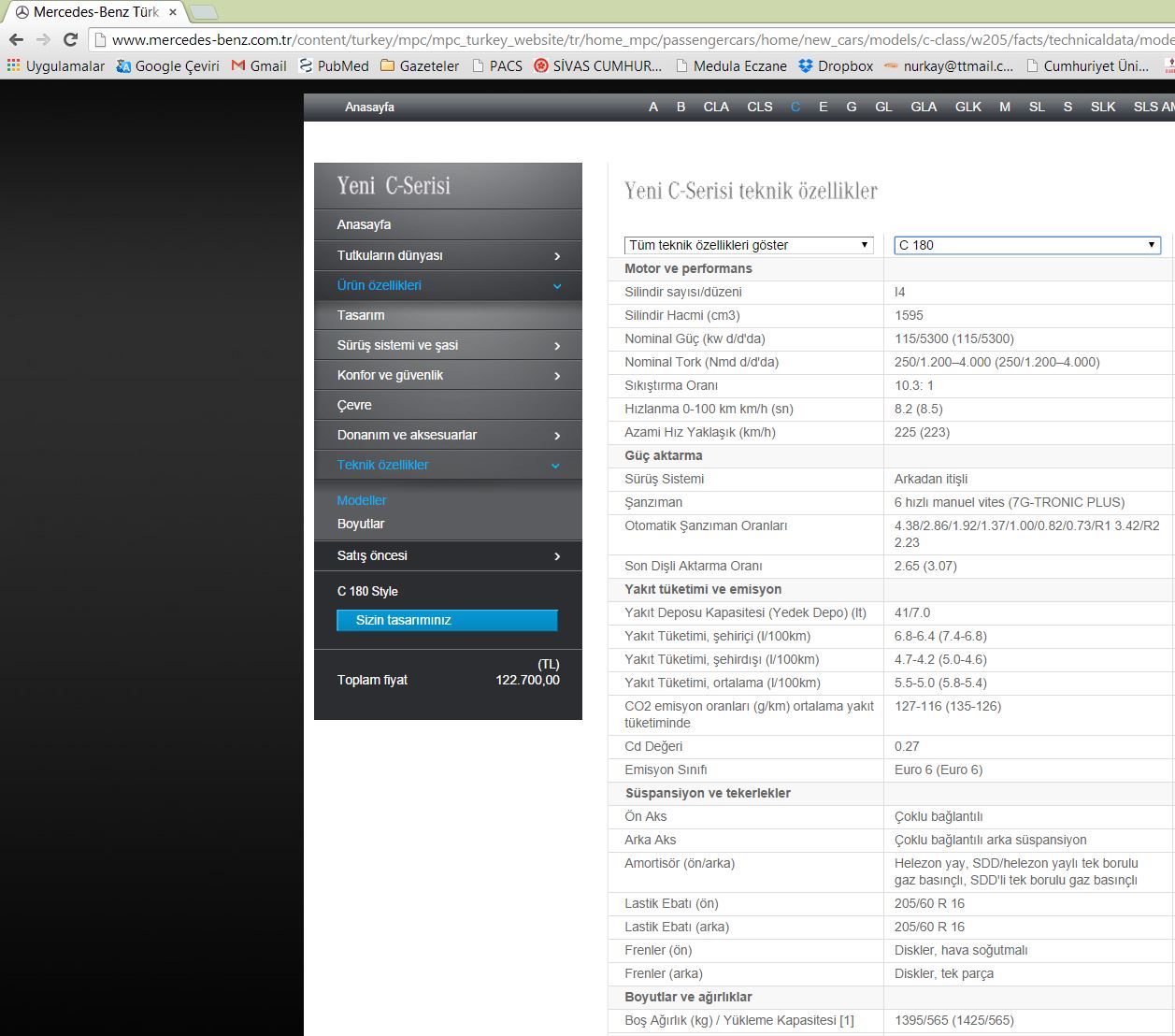
Task: Open nurkay@ttmail bookmark
Action: pyautogui.click(x=949, y=66)
